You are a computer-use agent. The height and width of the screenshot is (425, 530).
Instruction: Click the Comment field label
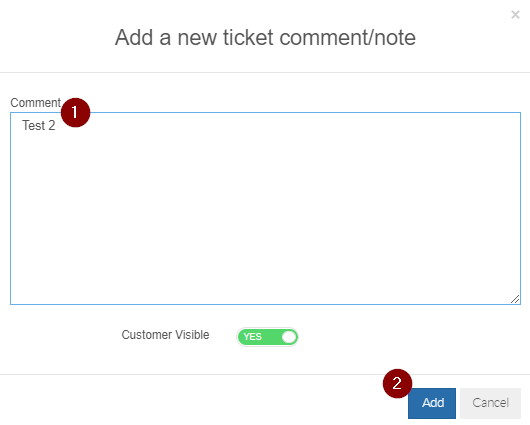coord(35,102)
